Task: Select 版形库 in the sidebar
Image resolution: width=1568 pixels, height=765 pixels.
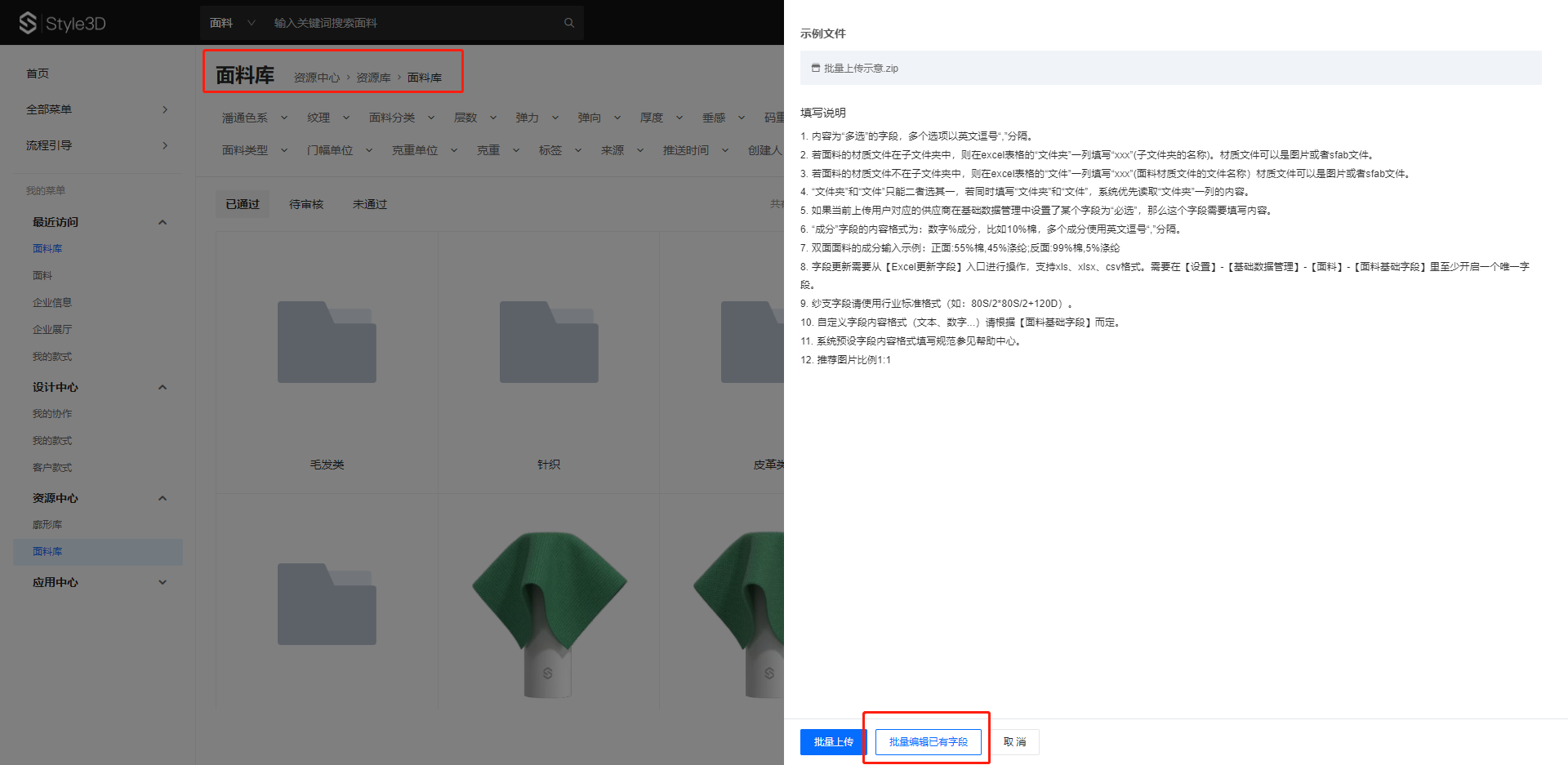Action: [47, 525]
